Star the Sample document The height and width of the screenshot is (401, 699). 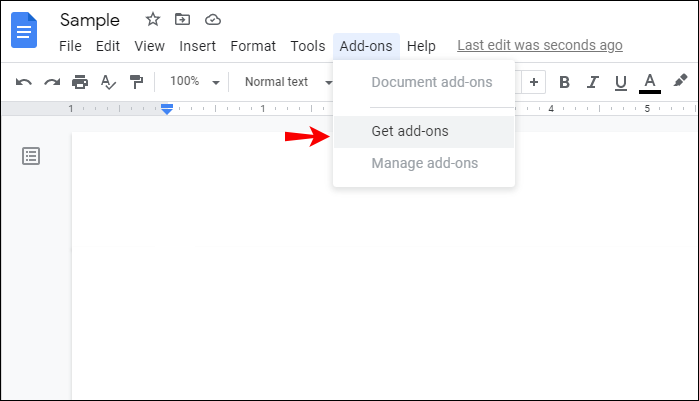[x=153, y=20]
